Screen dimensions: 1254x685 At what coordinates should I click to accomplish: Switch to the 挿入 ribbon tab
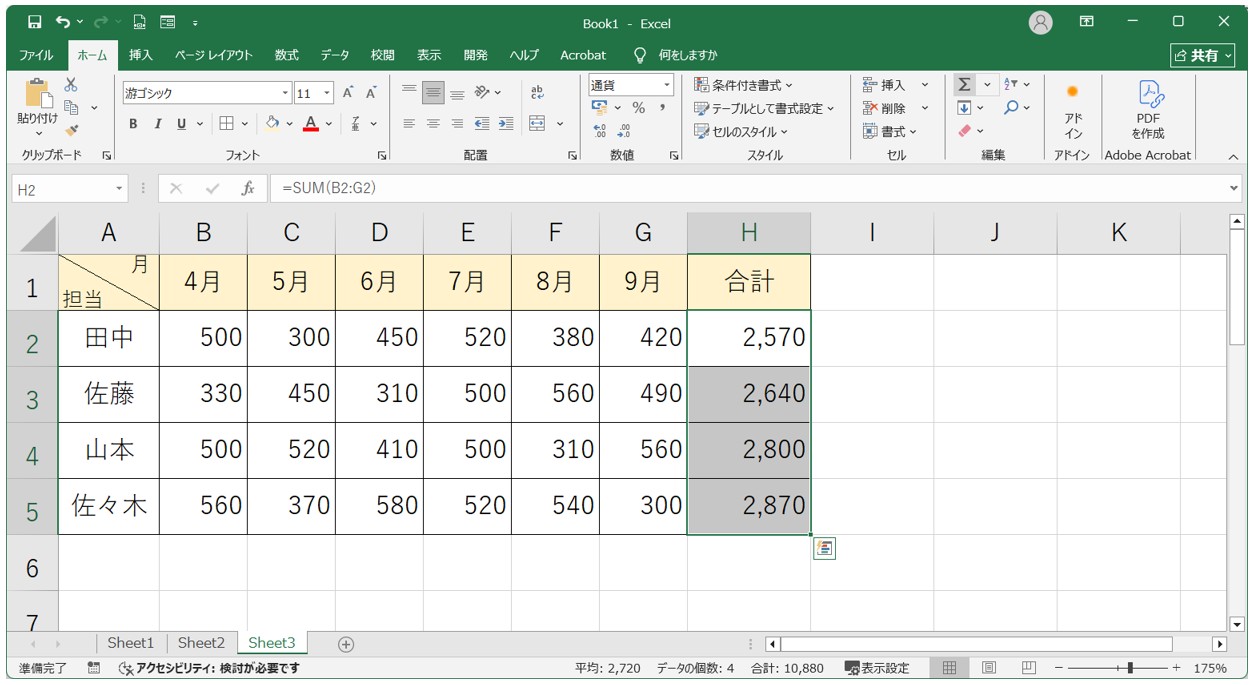point(141,55)
